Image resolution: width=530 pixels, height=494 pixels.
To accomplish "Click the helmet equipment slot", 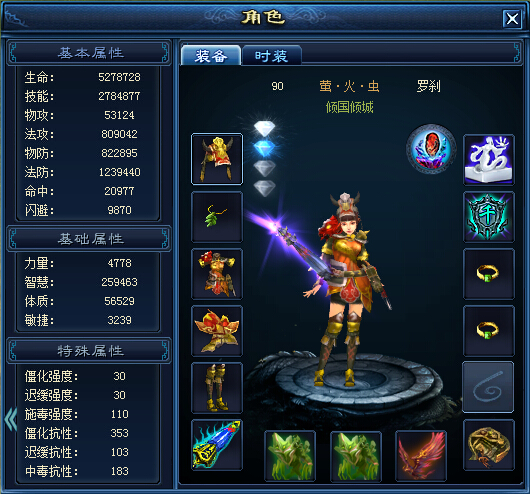I will (217, 159).
